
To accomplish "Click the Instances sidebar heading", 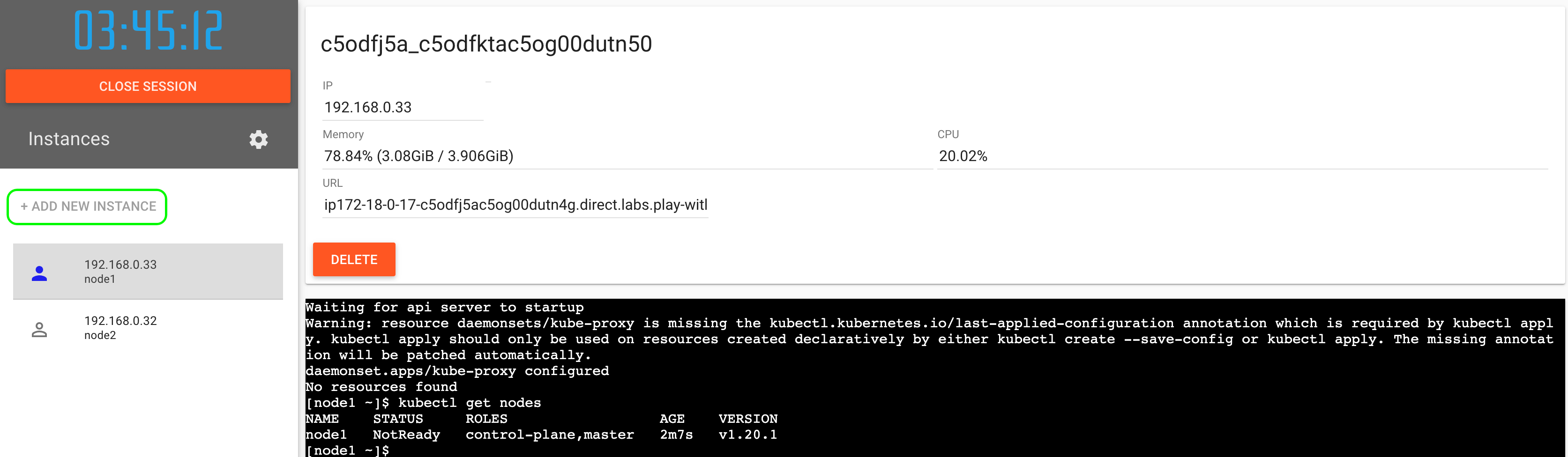I will pyautogui.click(x=69, y=140).
